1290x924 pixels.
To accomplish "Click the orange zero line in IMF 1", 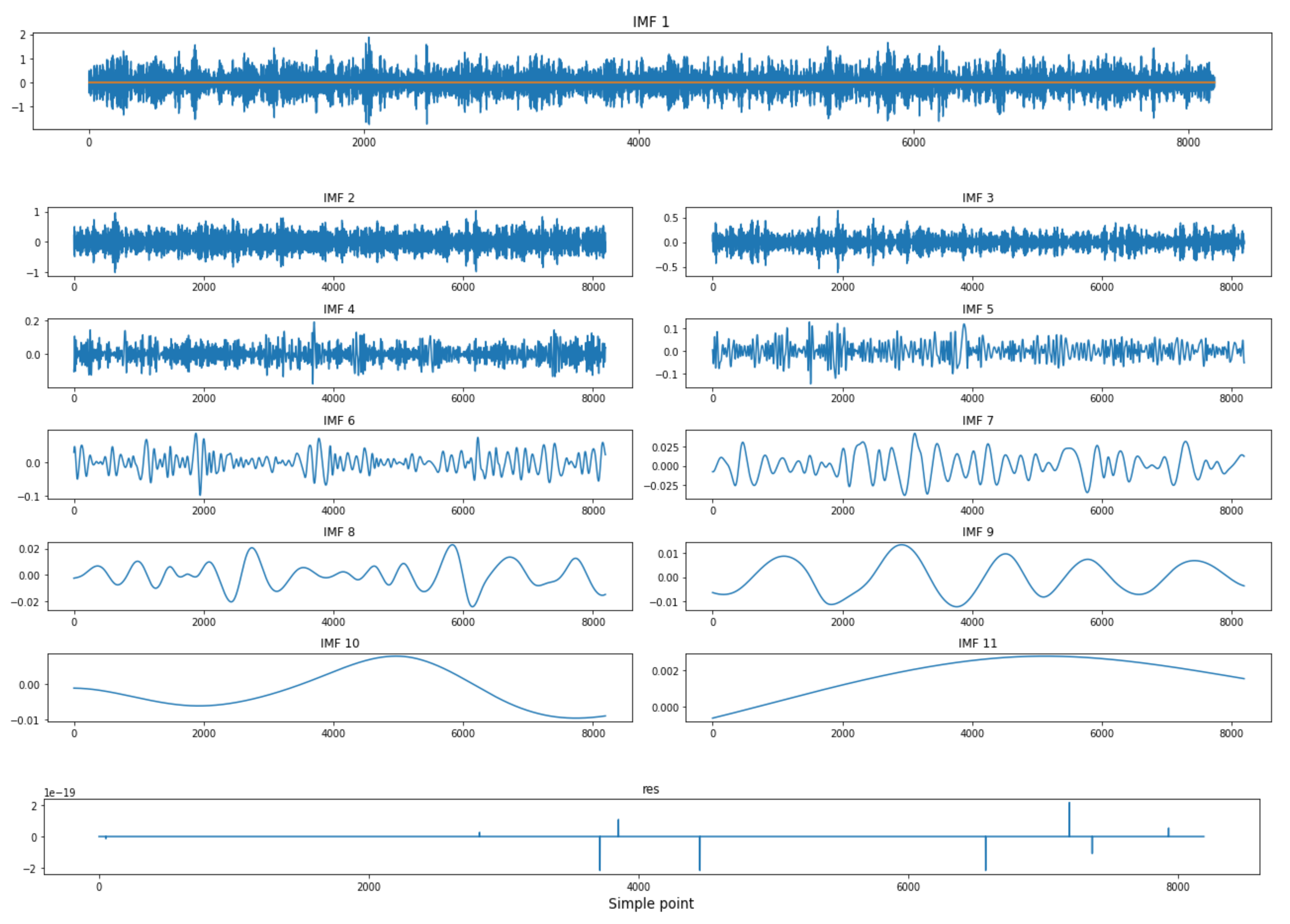I will 651,82.
